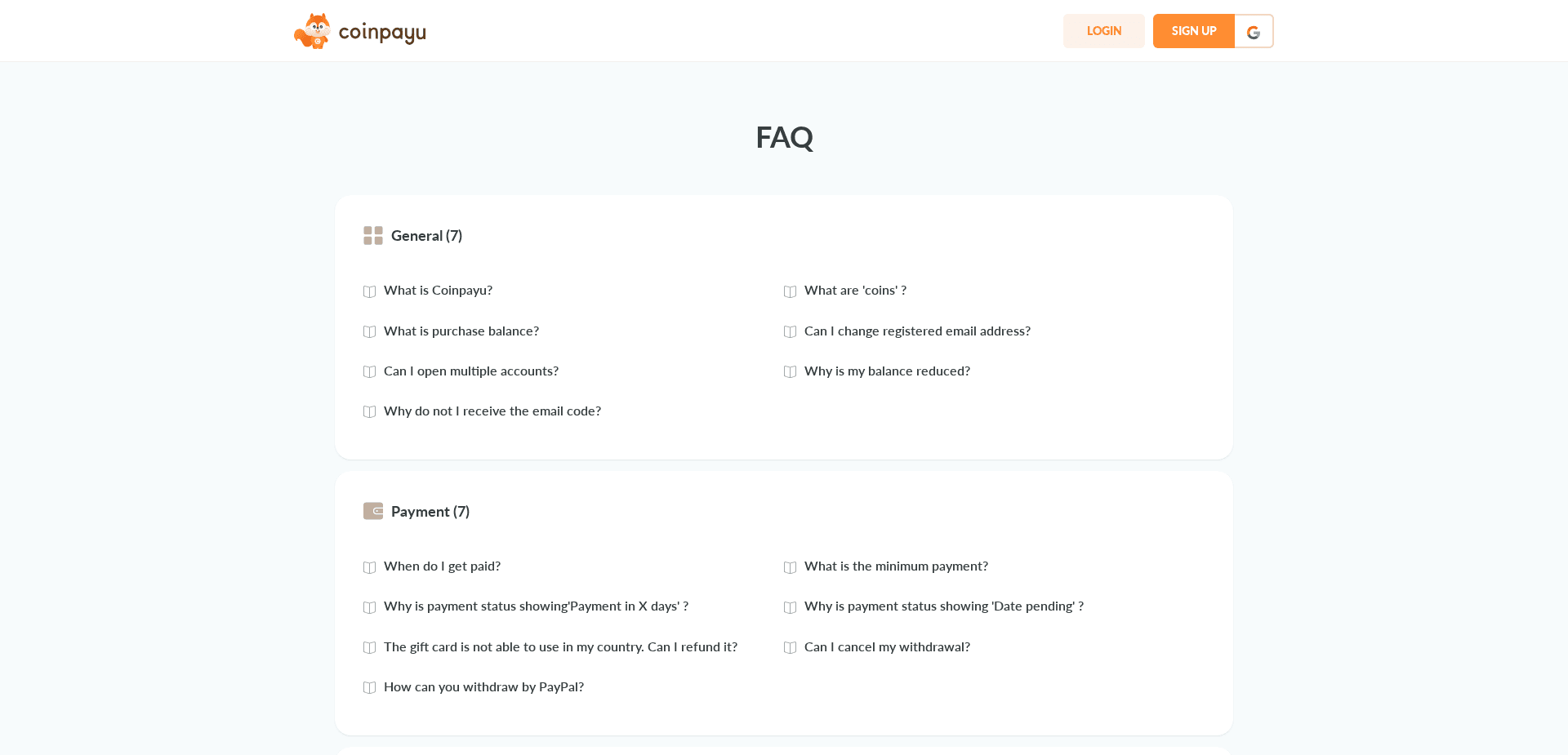The width and height of the screenshot is (1568, 755).
Task: Open 'What is purchase balance?' question
Action: point(461,331)
